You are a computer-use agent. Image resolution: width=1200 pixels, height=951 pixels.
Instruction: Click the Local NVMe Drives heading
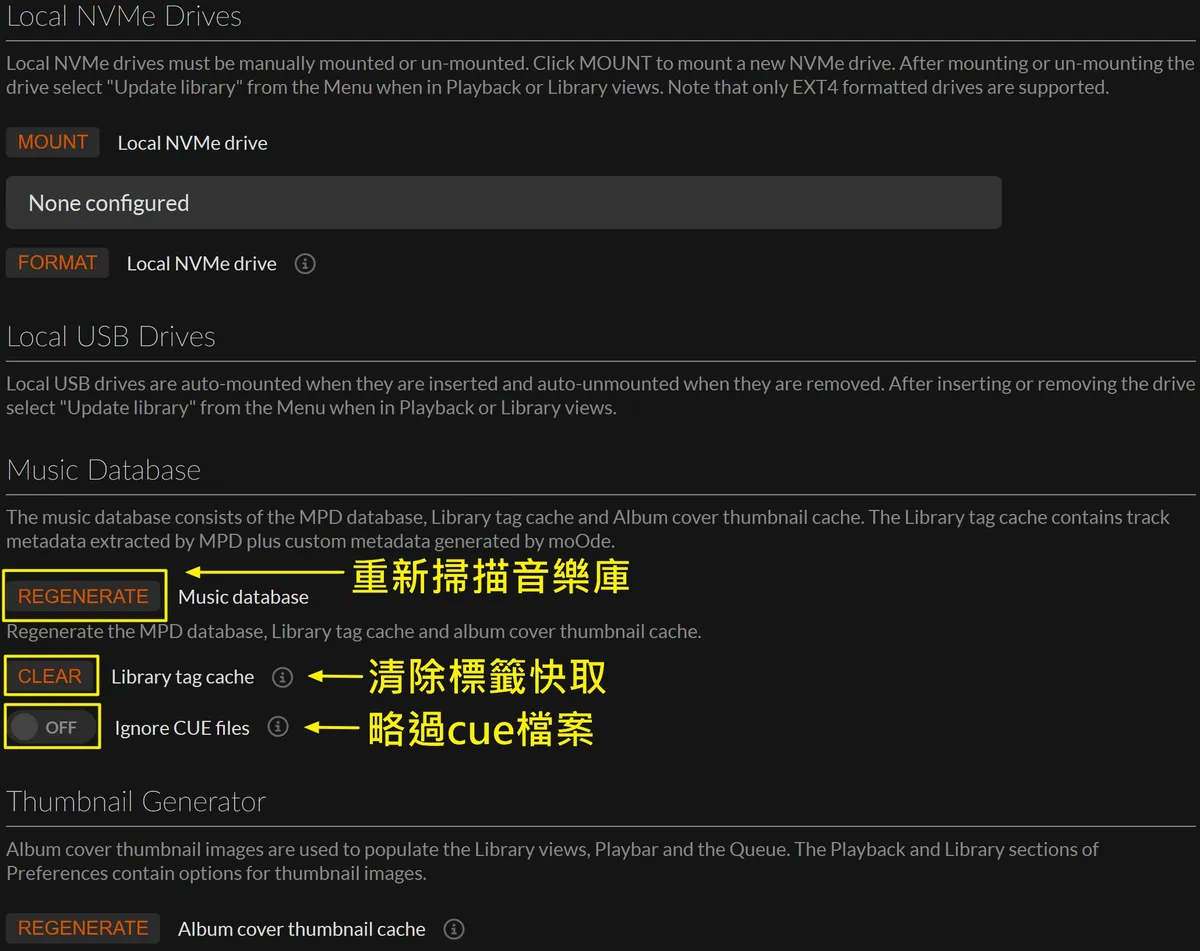tap(124, 17)
